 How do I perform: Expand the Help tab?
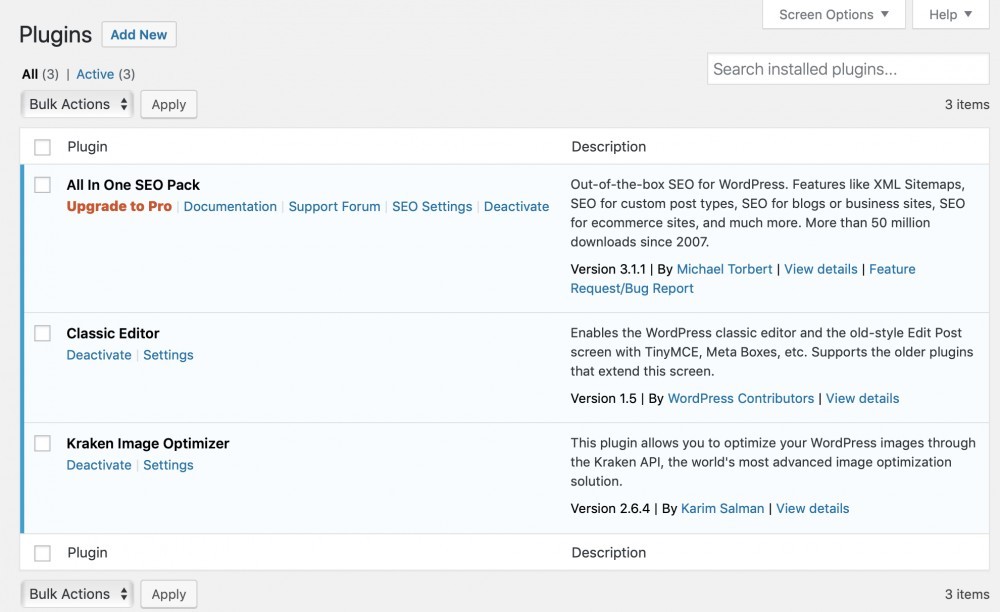point(950,14)
